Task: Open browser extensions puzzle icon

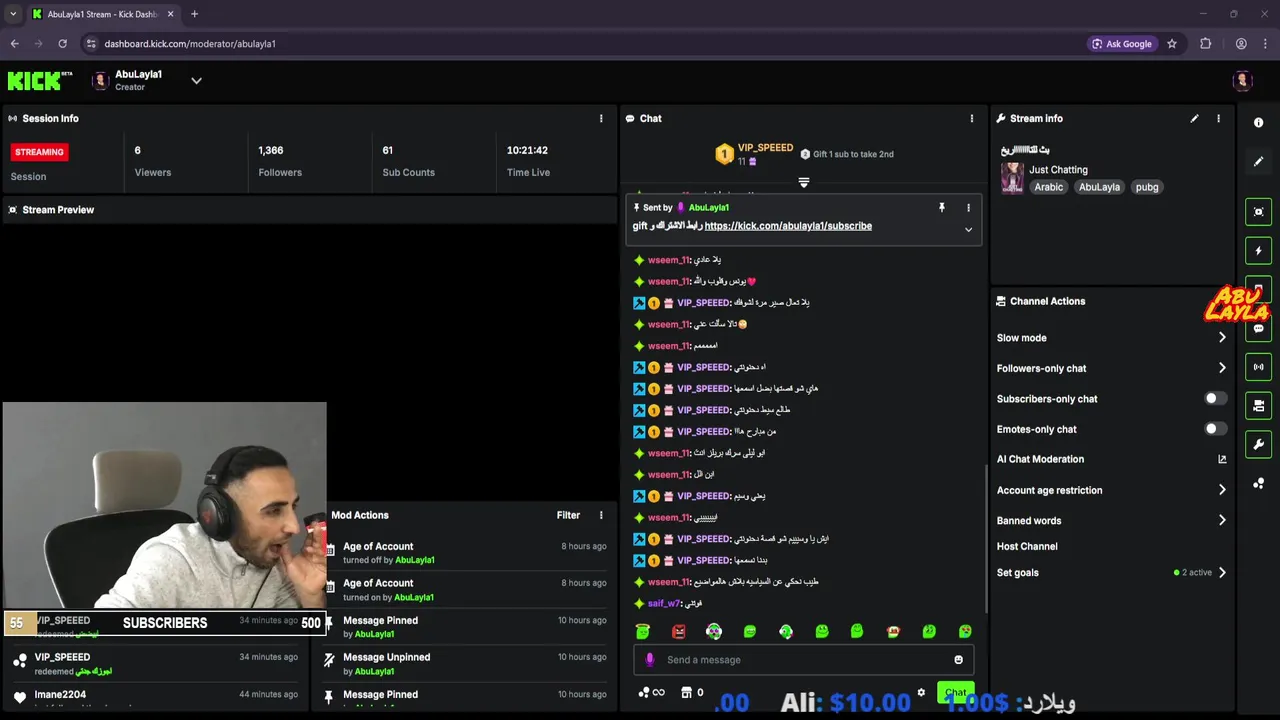Action: point(1205,44)
